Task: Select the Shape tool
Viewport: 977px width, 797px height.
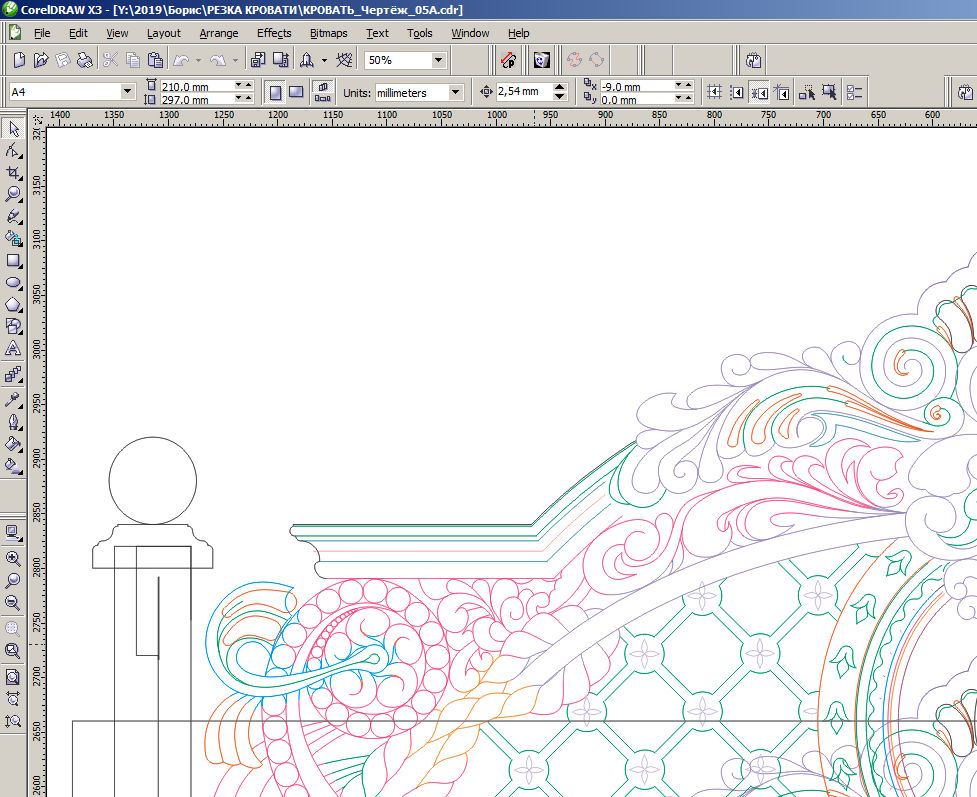Action: (13, 151)
